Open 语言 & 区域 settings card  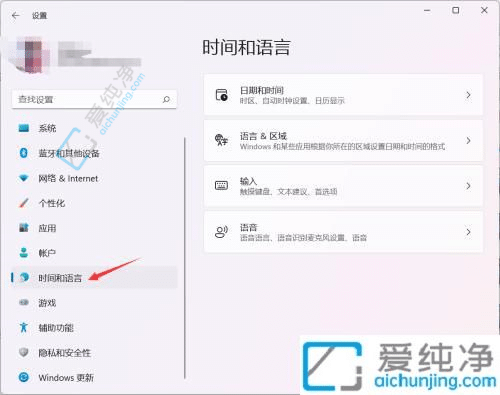(x=343, y=141)
